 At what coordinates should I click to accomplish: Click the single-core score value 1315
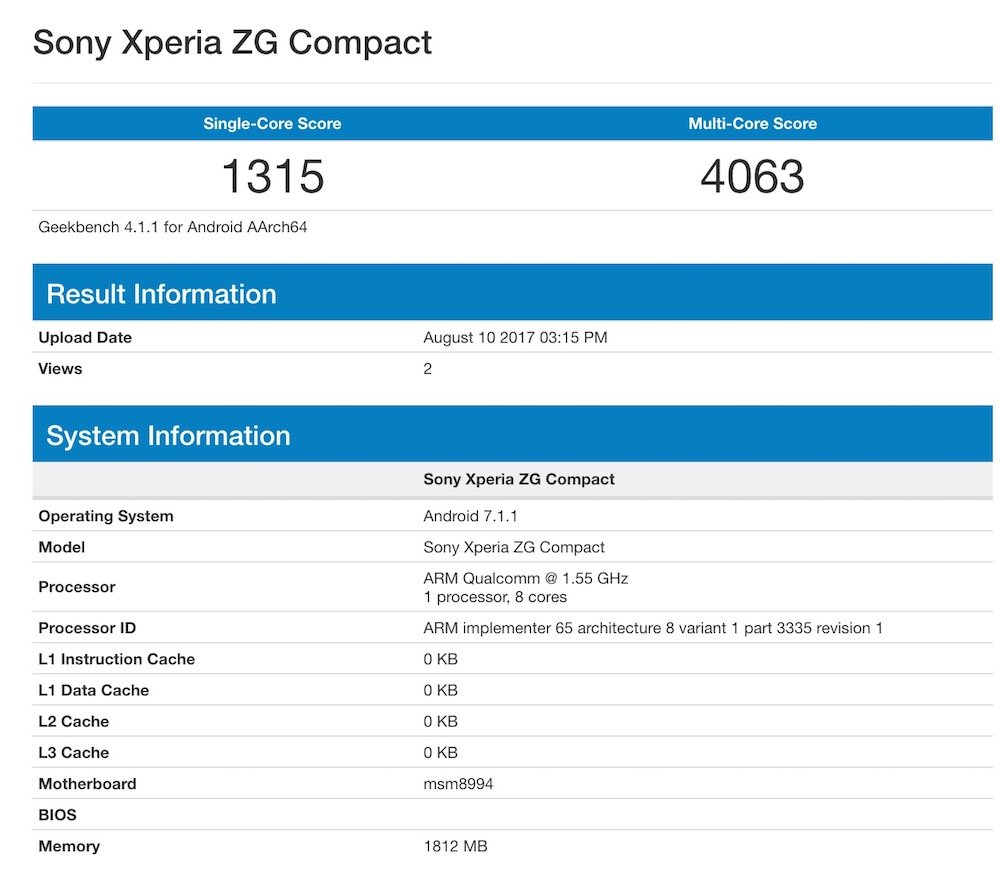coord(272,176)
